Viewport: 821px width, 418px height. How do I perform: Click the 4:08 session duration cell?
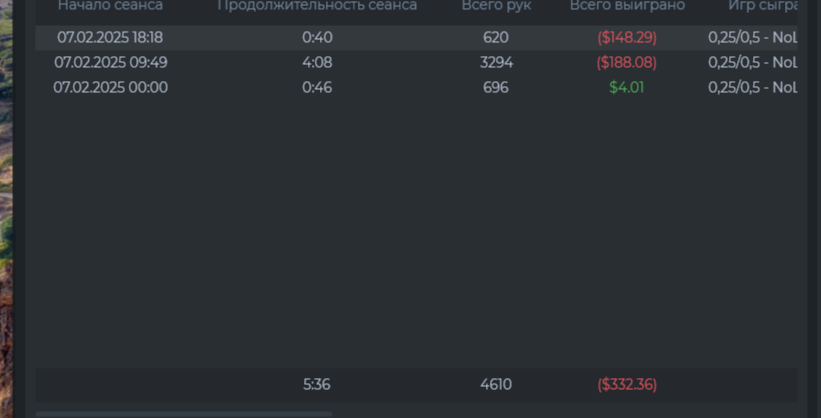point(317,62)
